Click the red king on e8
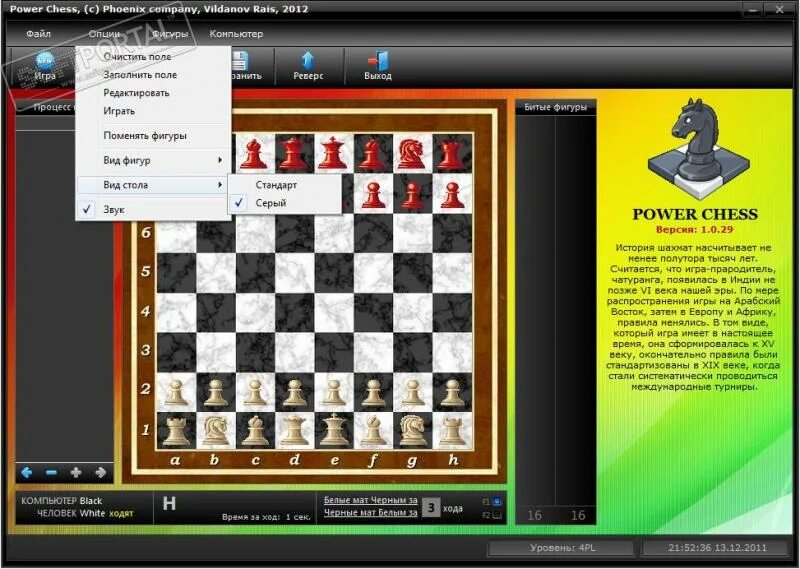 [x=334, y=153]
